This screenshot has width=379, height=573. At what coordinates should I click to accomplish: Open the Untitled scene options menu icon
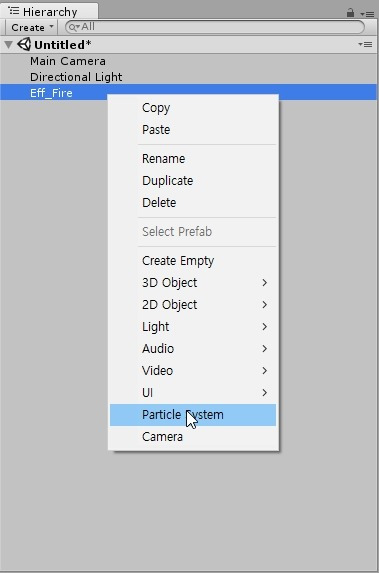click(x=365, y=45)
